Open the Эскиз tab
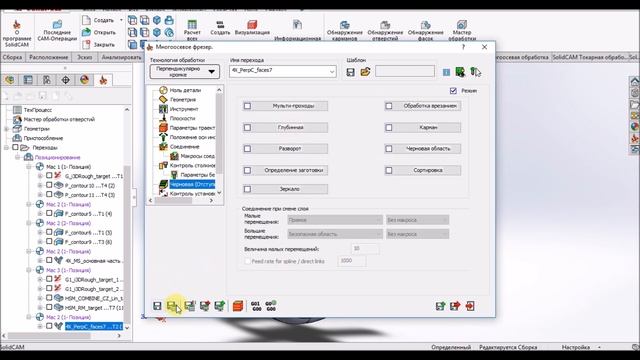 click(84, 58)
